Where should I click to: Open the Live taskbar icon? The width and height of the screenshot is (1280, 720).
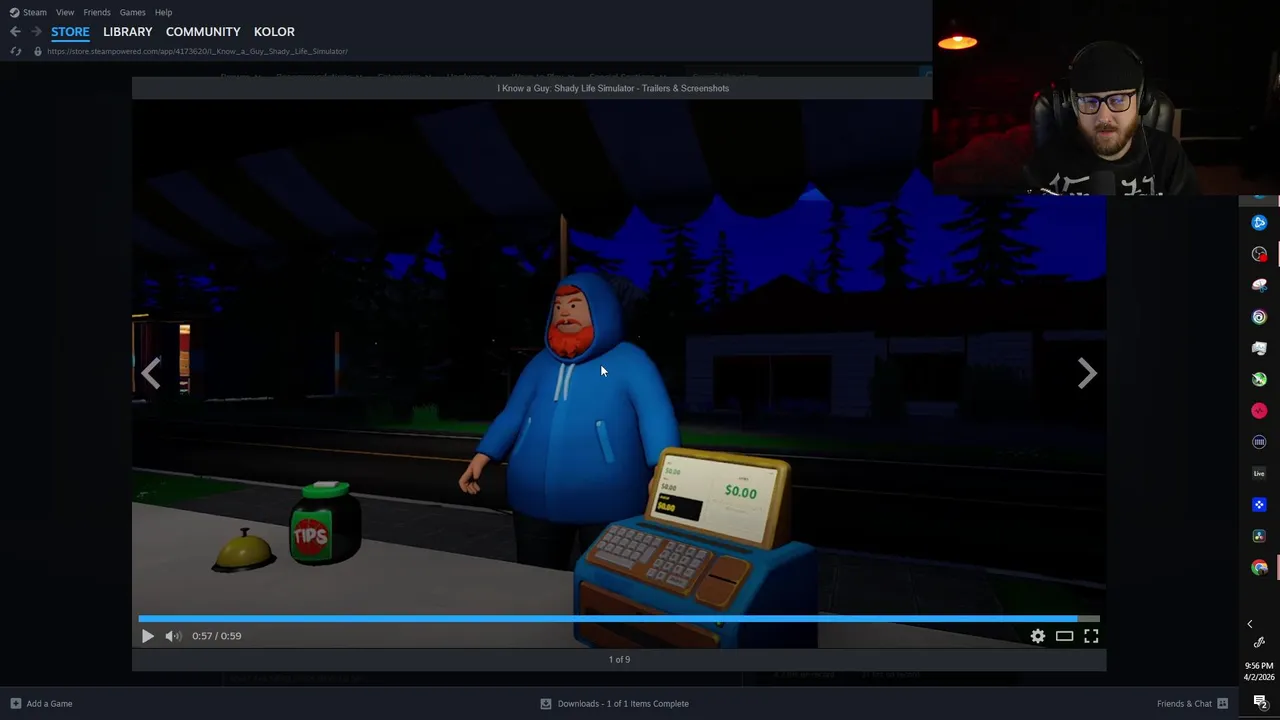[1259, 473]
